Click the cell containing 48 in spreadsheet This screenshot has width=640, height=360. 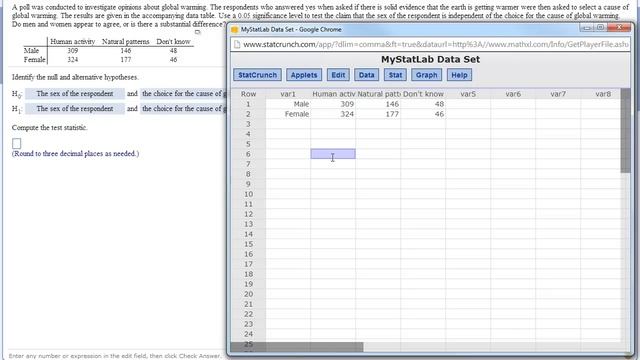click(423, 104)
